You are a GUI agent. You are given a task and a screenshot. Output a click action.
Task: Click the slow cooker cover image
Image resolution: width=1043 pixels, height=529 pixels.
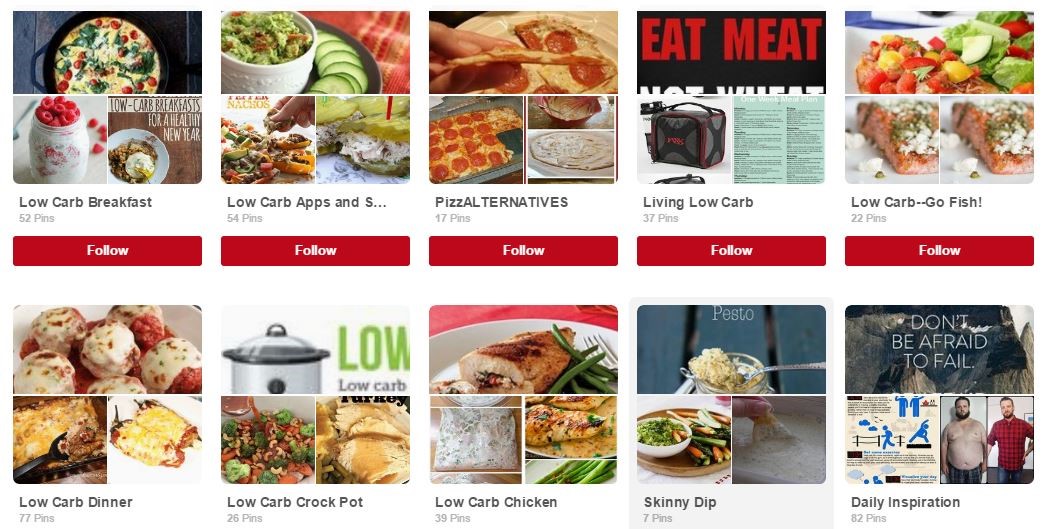click(x=315, y=349)
